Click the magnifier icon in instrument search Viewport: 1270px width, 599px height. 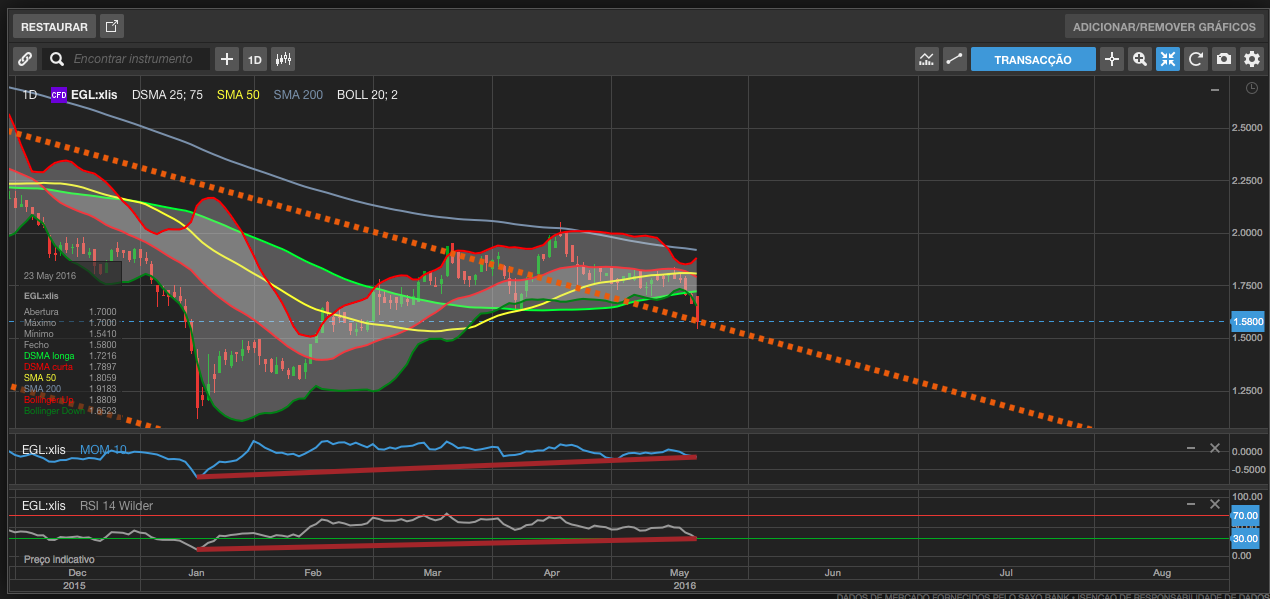[x=56, y=59]
